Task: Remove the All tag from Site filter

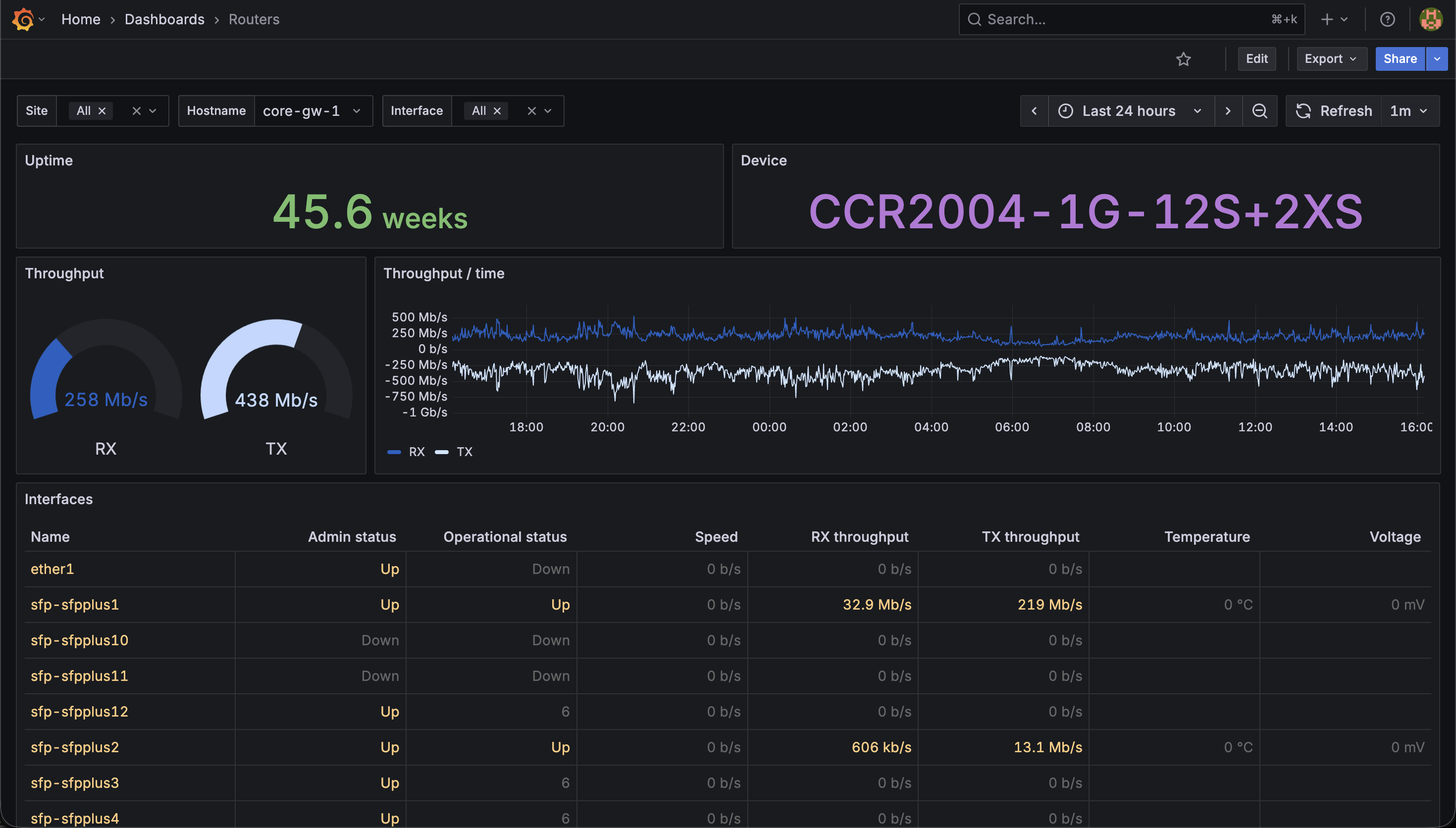Action: (x=102, y=111)
